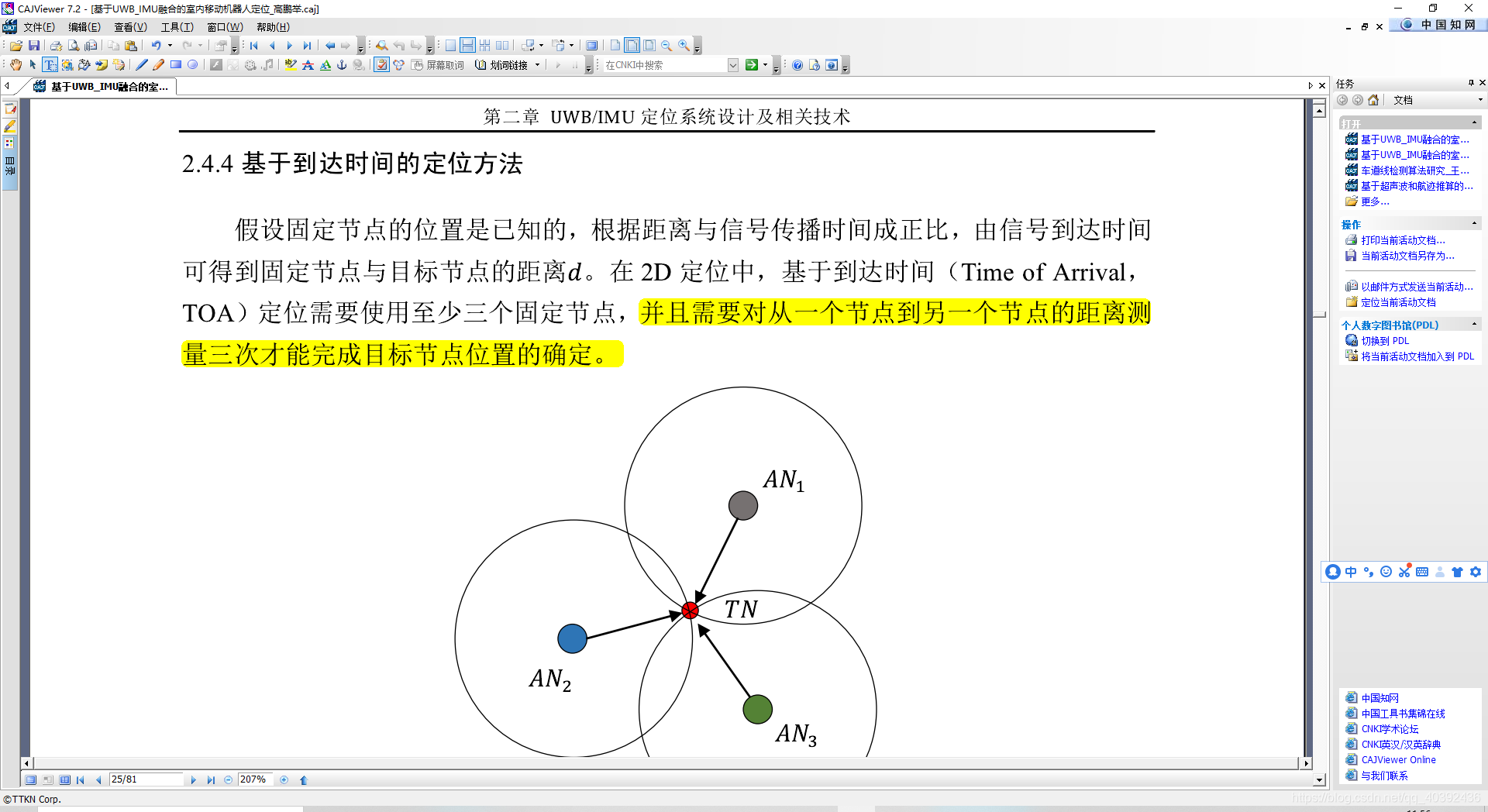This screenshot has height=812, width=1488.
Task: Select the rectangle annotation tool
Action: point(175,65)
